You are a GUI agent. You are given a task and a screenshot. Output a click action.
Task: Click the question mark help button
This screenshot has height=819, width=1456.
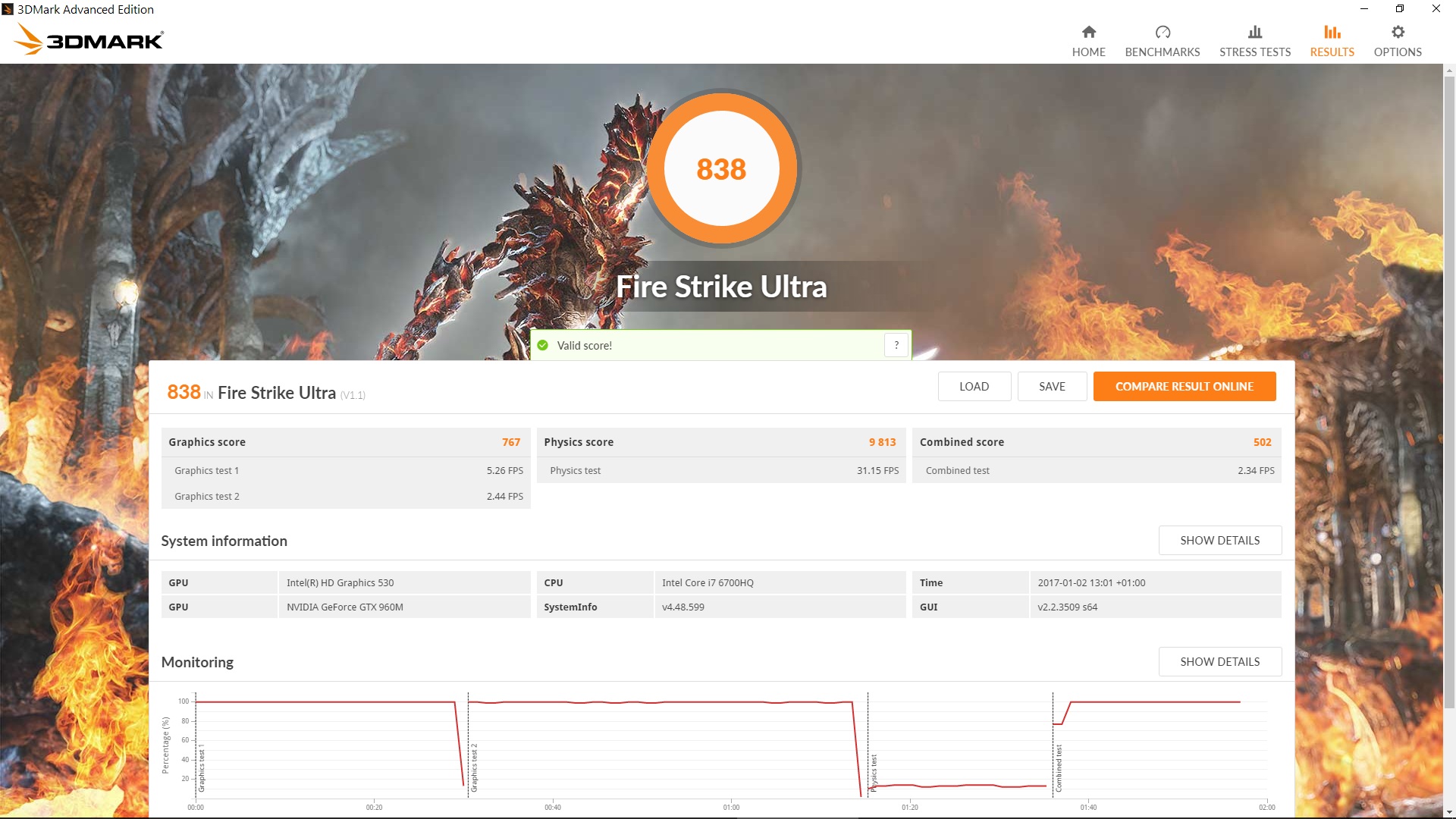pyautogui.click(x=896, y=345)
